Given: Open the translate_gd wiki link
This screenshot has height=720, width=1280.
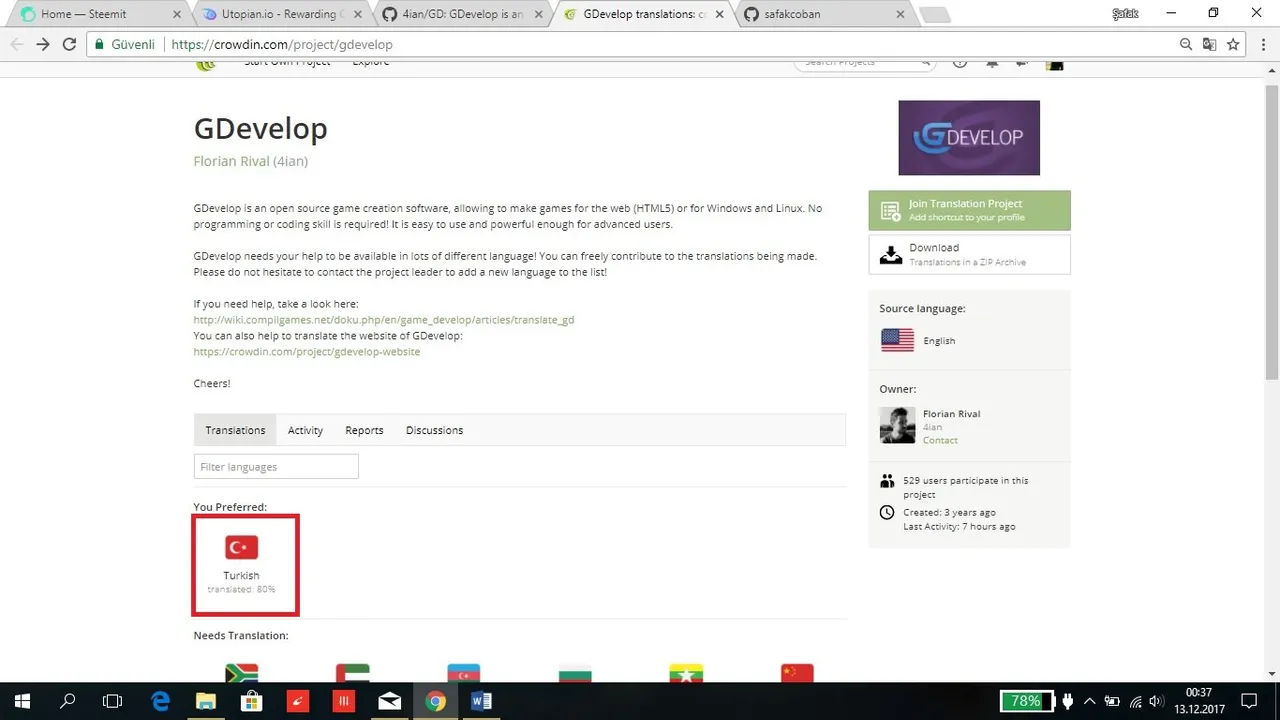Looking at the screenshot, I should 384,320.
